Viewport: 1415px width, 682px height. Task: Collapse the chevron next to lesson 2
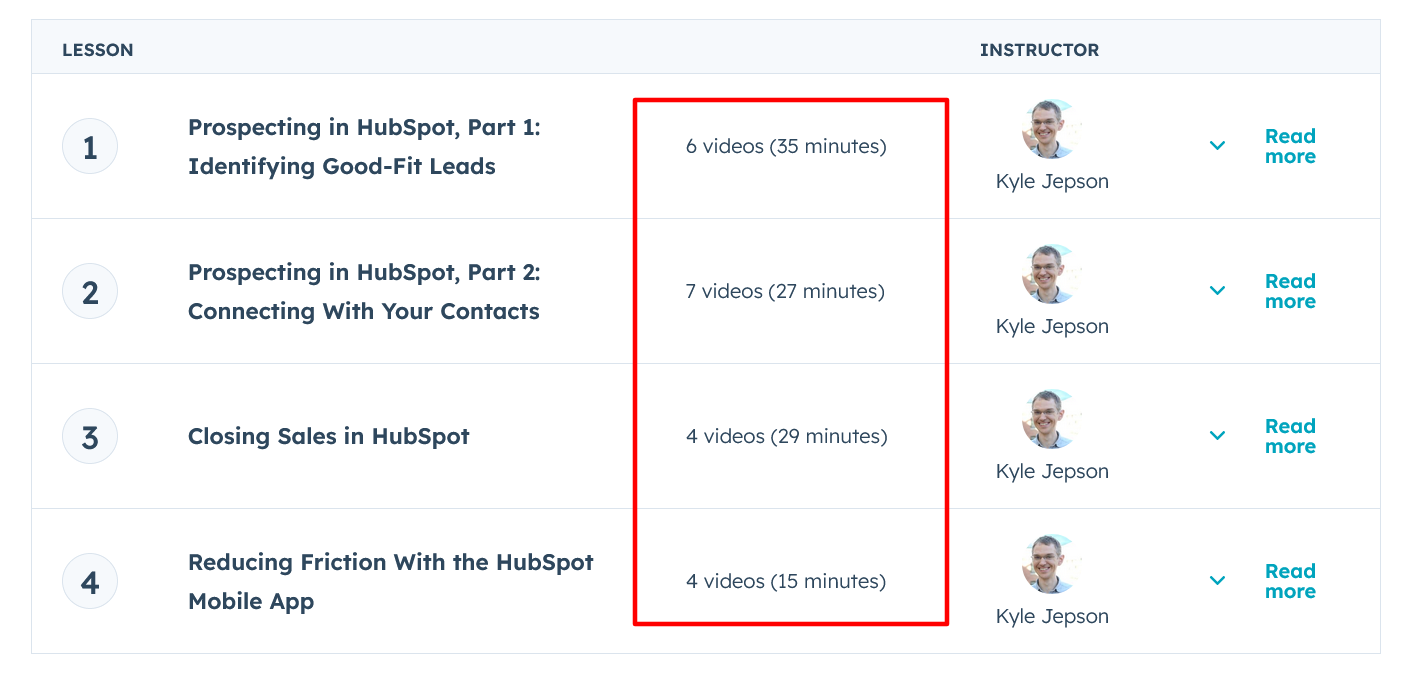click(1218, 291)
